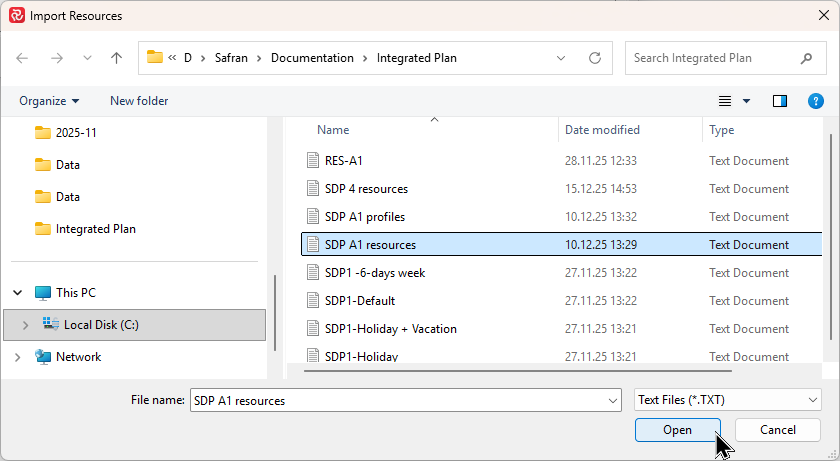The image size is (840, 461).
Task: Click the Open button
Action: click(677, 430)
